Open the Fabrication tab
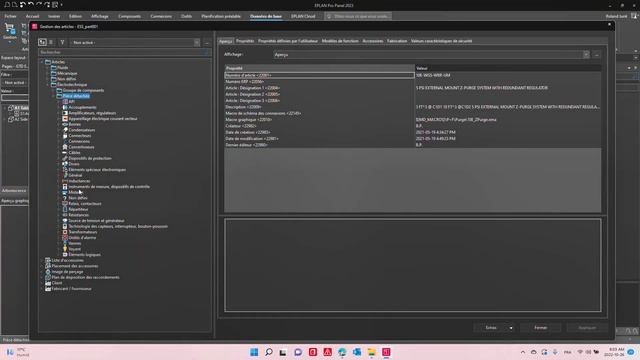This screenshot has width=640, height=360. click(397, 41)
